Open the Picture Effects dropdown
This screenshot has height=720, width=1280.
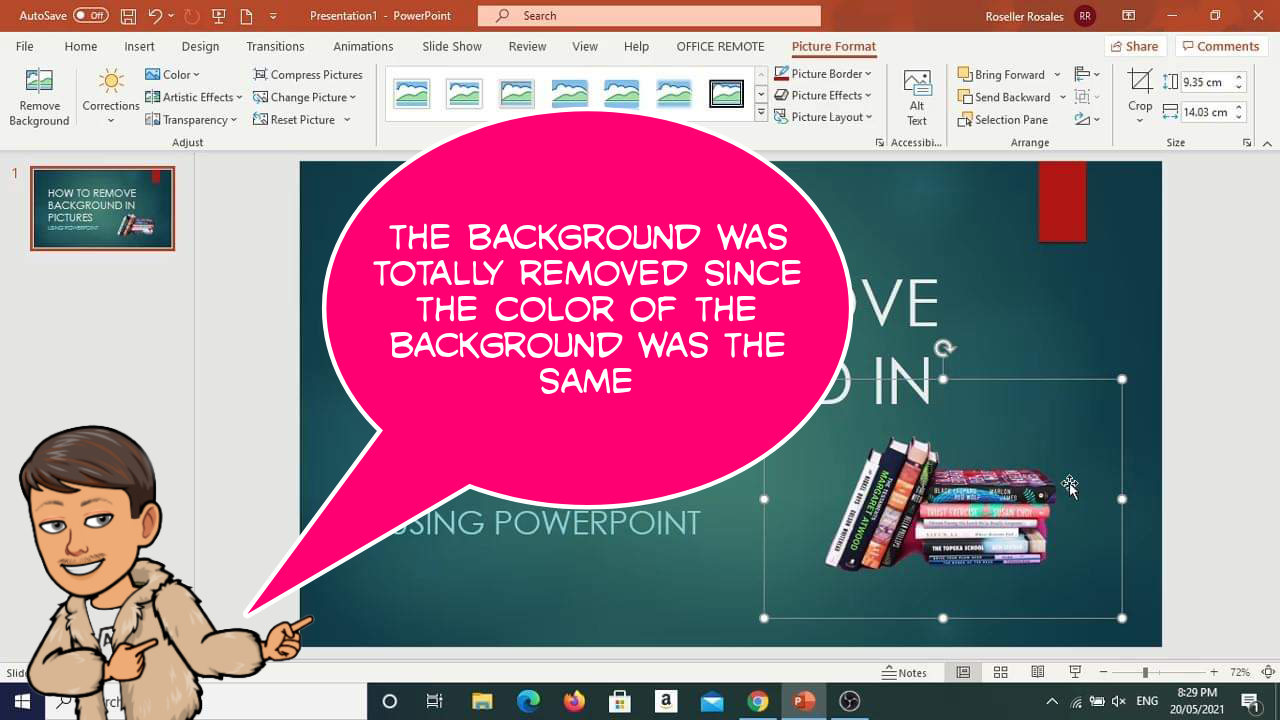(824, 95)
